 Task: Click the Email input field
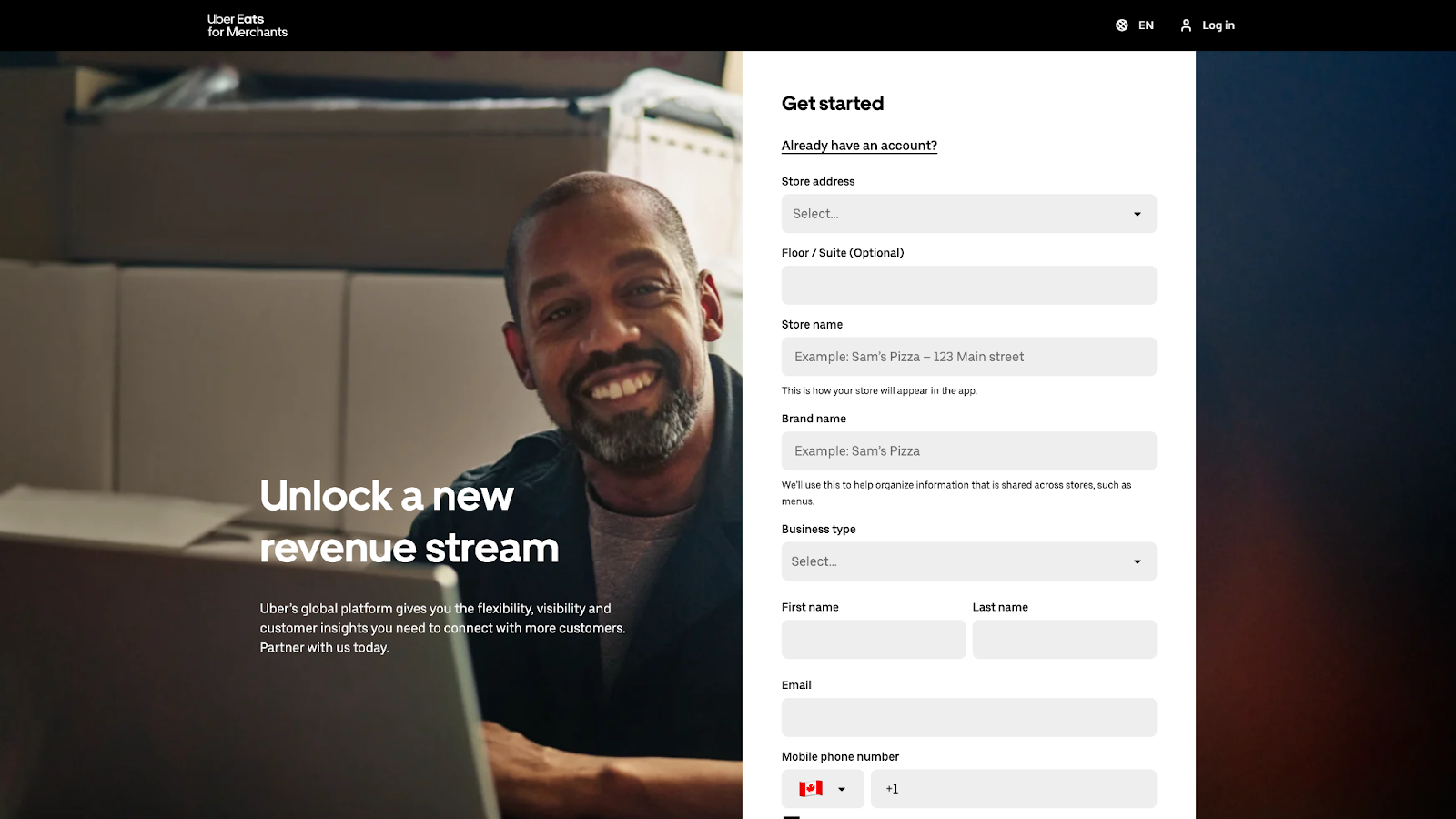[968, 717]
